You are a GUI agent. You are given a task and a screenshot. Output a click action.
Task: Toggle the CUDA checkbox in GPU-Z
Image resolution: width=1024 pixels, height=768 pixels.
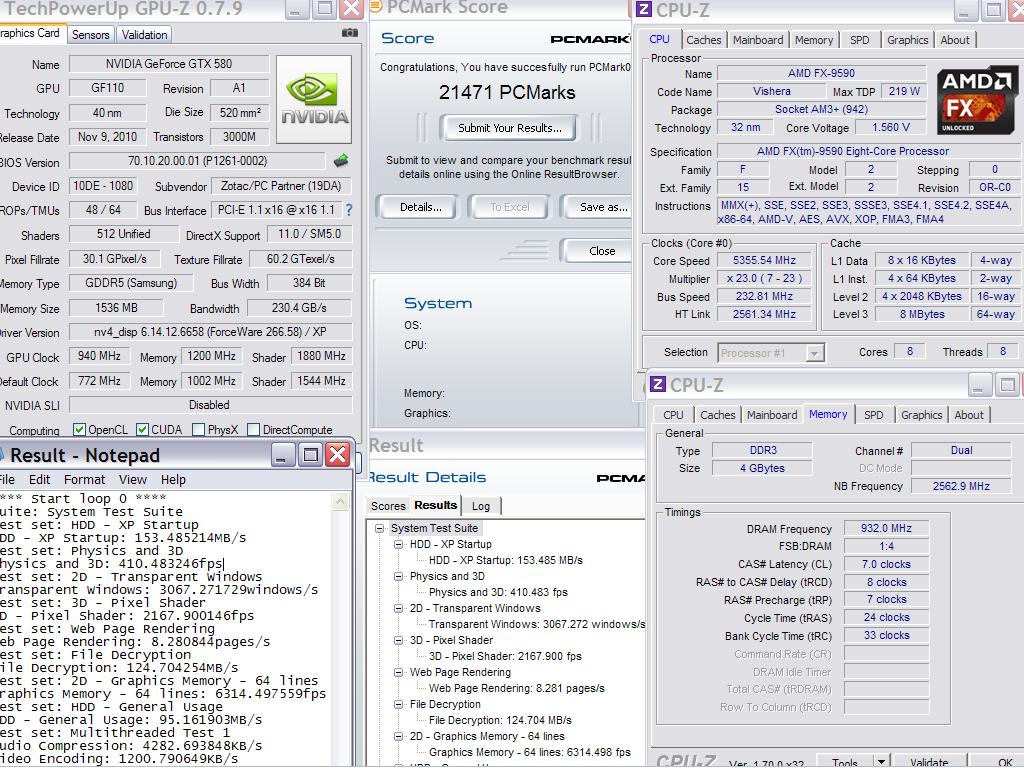point(142,429)
